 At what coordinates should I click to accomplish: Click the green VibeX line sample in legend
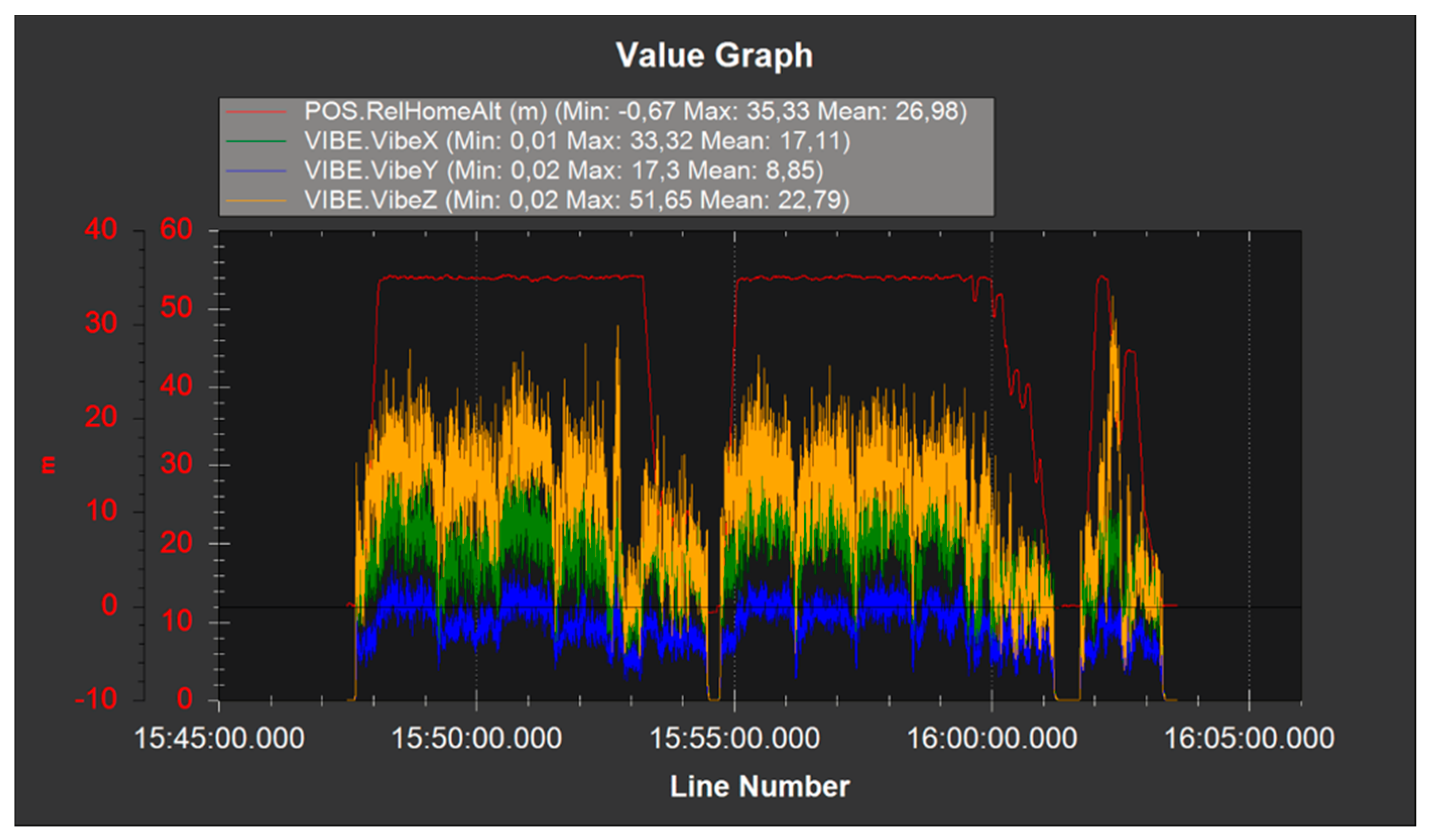[256, 142]
